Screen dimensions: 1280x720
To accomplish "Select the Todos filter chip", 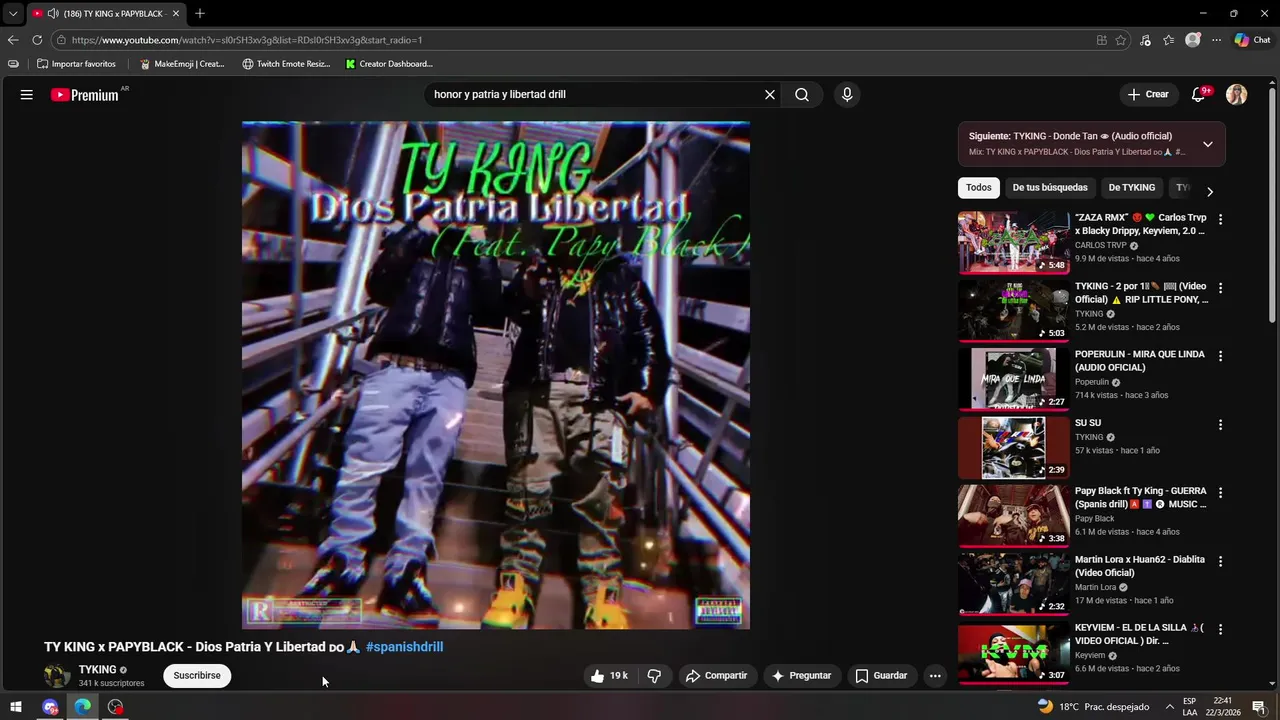I will tap(979, 188).
